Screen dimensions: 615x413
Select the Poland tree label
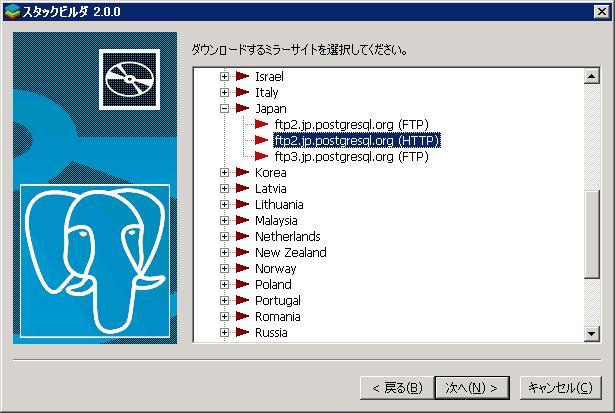(273, 284)
